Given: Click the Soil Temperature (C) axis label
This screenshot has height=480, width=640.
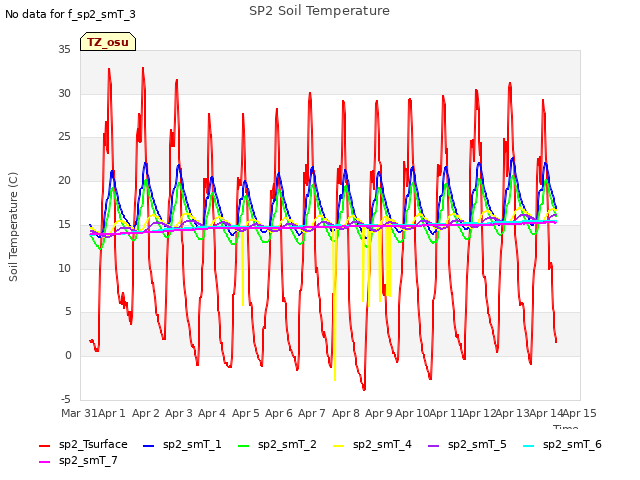Looking at the screenshot, I should point(13,227).
